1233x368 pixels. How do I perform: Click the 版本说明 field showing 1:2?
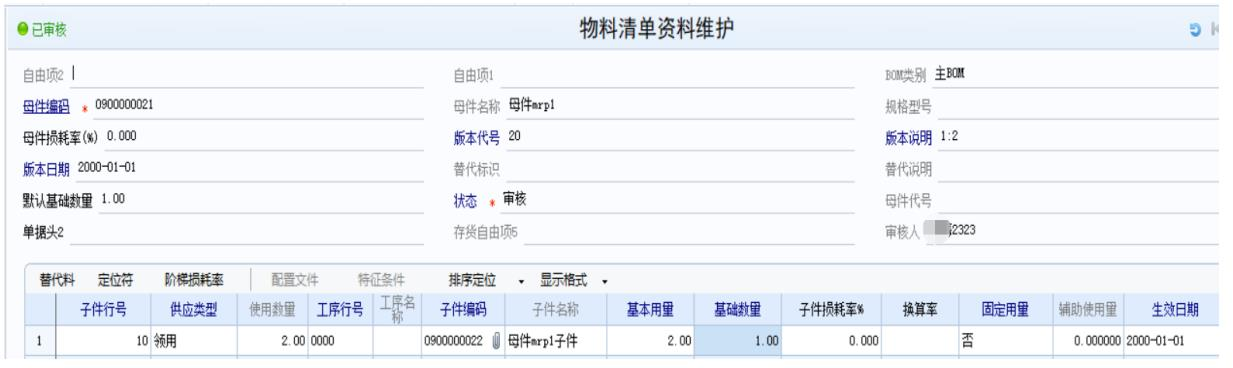1079,137
